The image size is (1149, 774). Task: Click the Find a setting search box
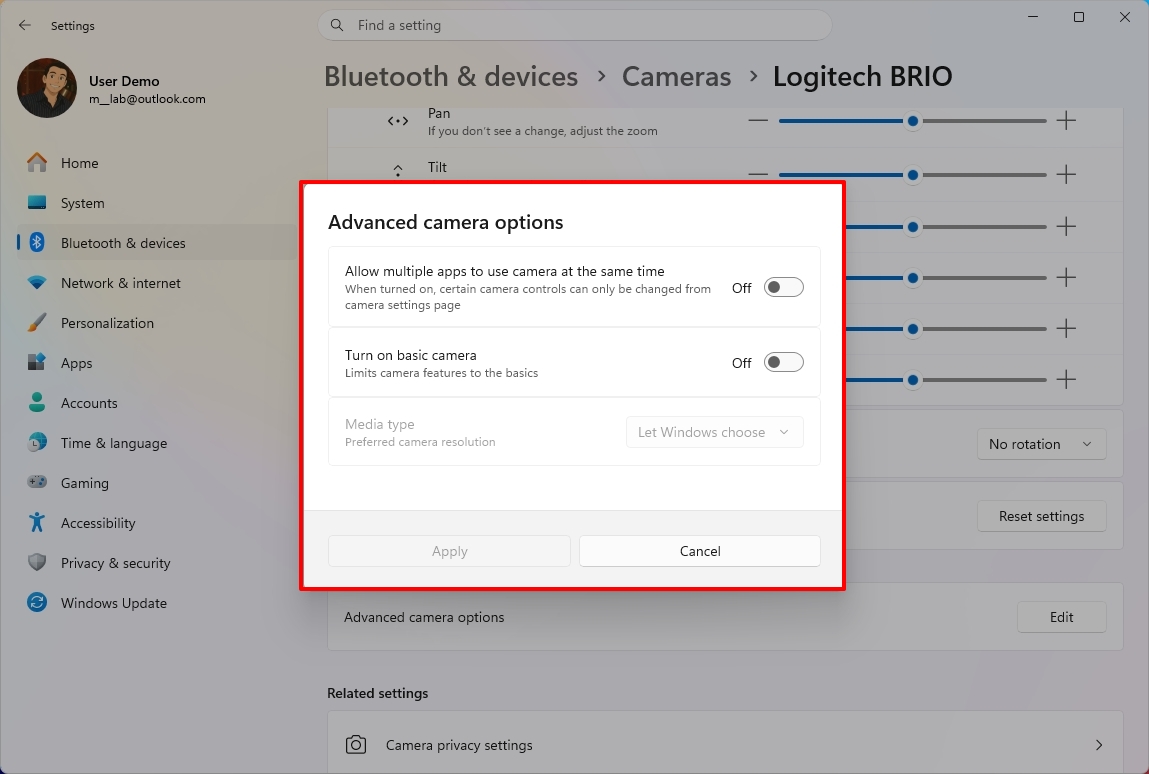pos(575,25)
